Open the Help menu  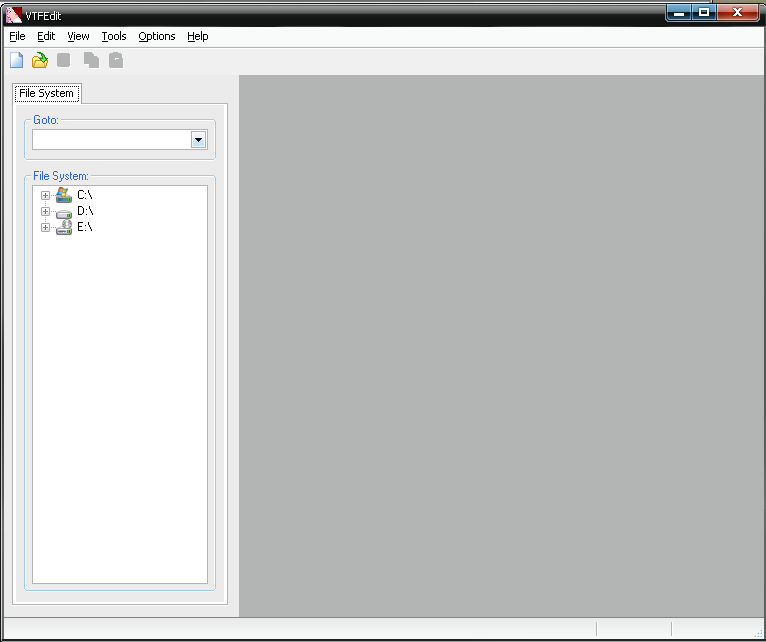[x=198, y=36]
